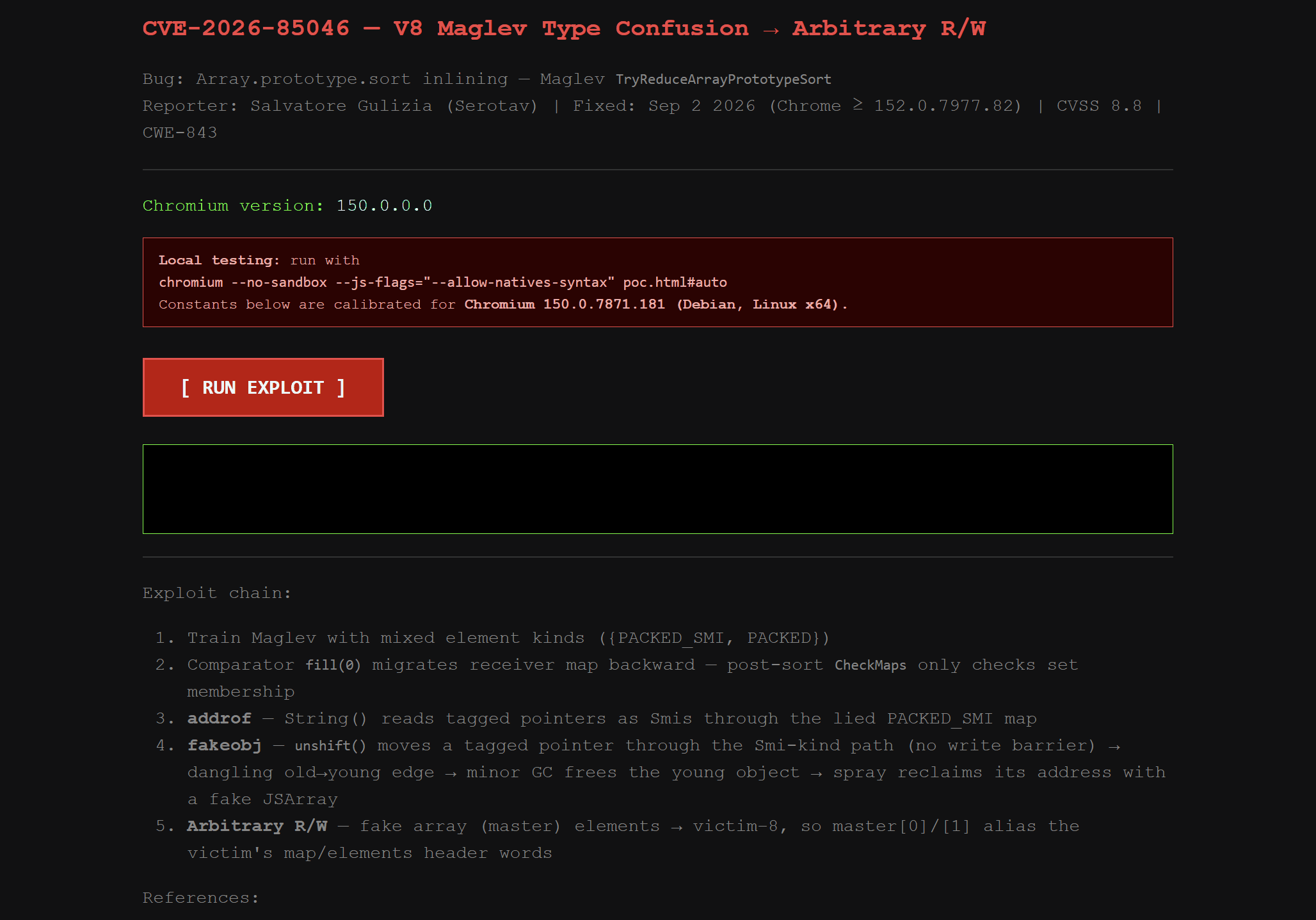Click the Chromium version 150.0.0.0 line
This screenshot has width=1316, height=920.
tap(287, 206)
